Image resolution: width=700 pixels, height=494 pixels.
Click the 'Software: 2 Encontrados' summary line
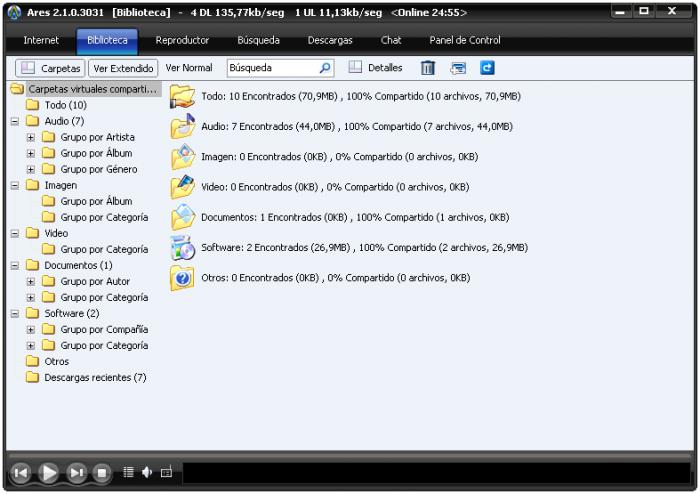click(x=364, y=248)
